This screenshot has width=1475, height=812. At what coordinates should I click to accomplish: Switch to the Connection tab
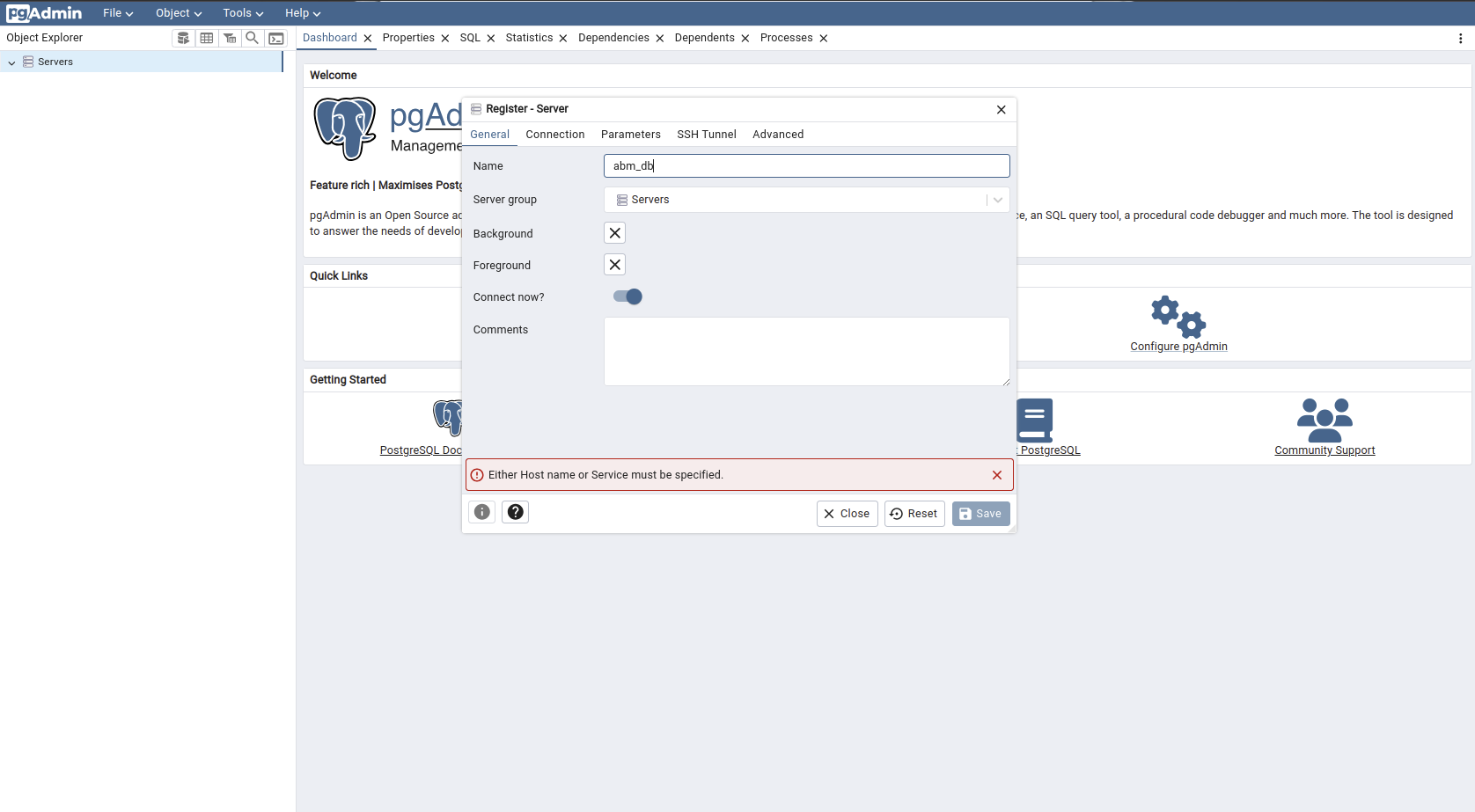click(555, 135)
